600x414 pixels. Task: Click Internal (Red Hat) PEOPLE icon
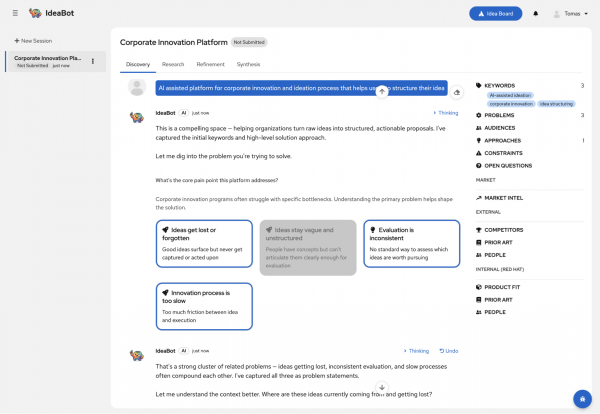point(478,312)
